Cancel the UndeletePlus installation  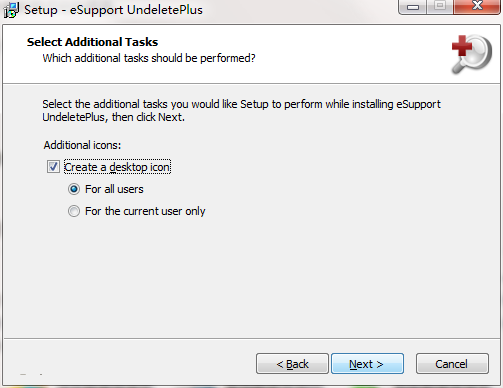click(452, 364)
